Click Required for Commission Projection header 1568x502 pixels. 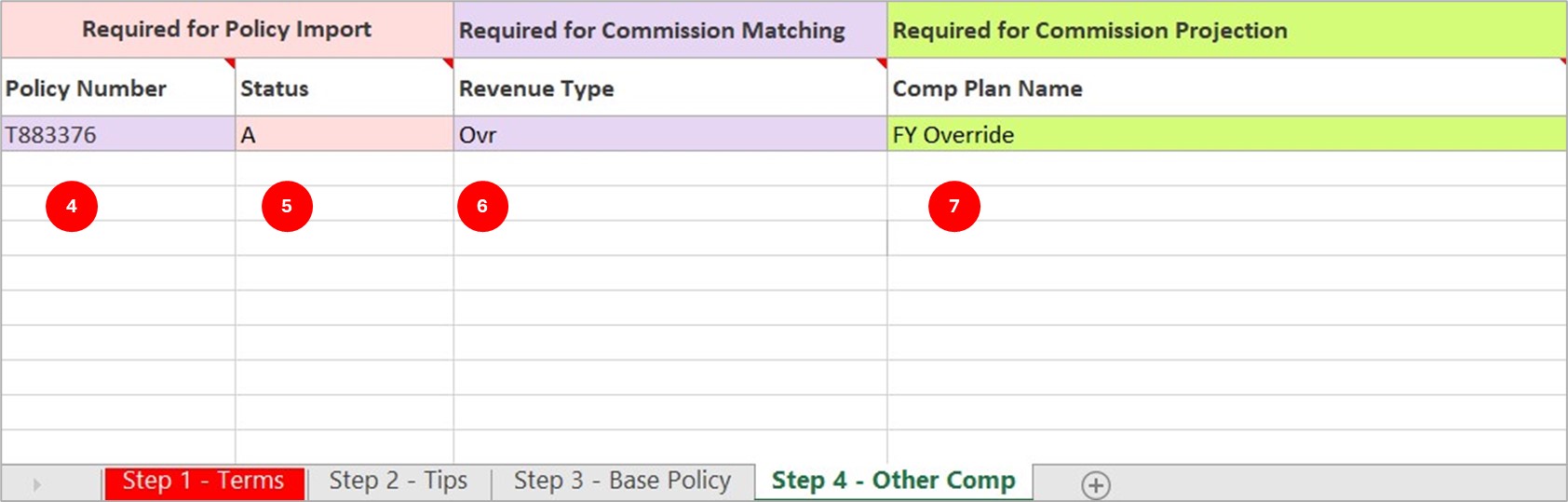(x=1227, y=30)
